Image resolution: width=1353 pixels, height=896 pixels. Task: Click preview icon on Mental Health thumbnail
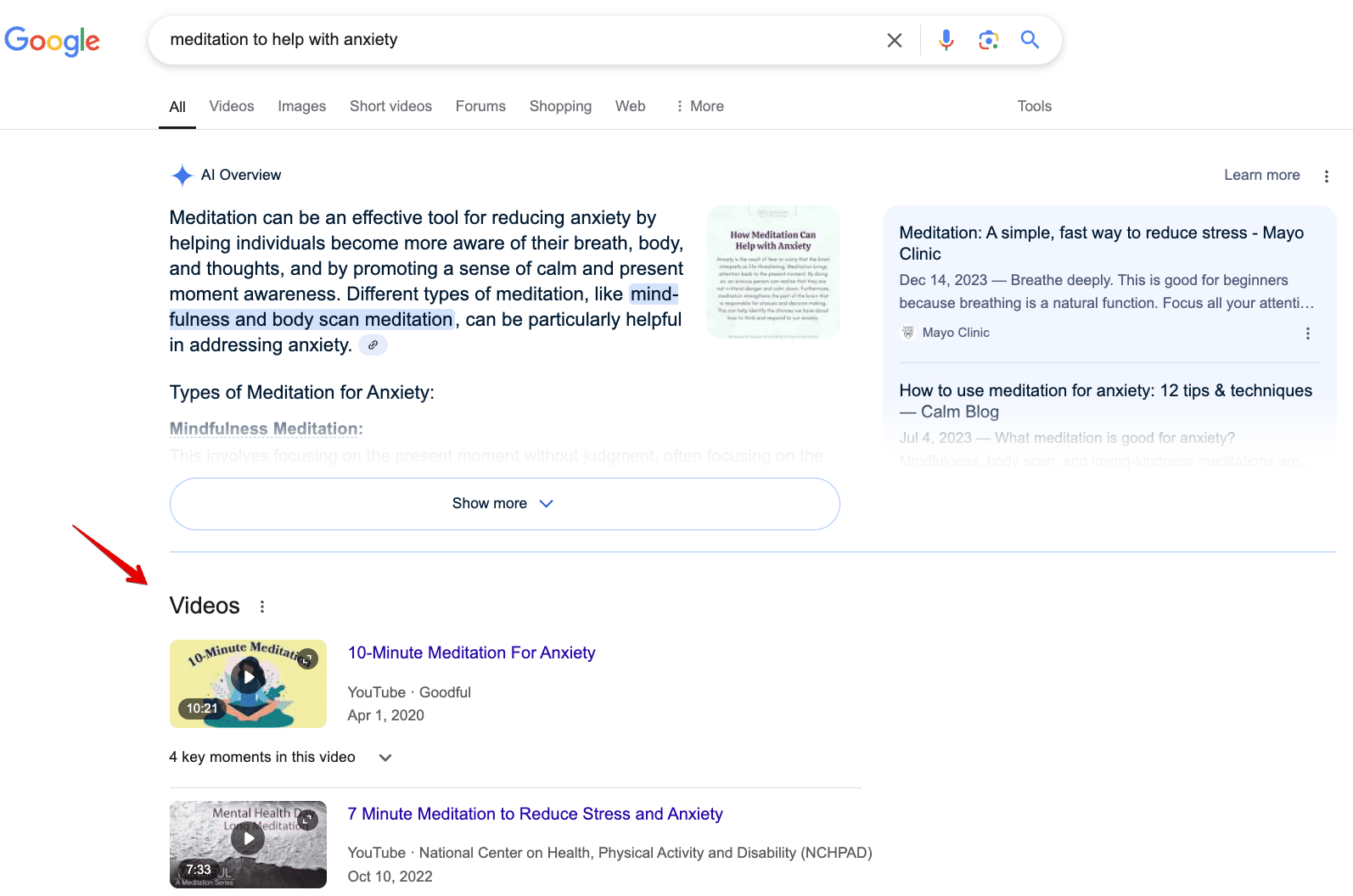click(307, 820)
